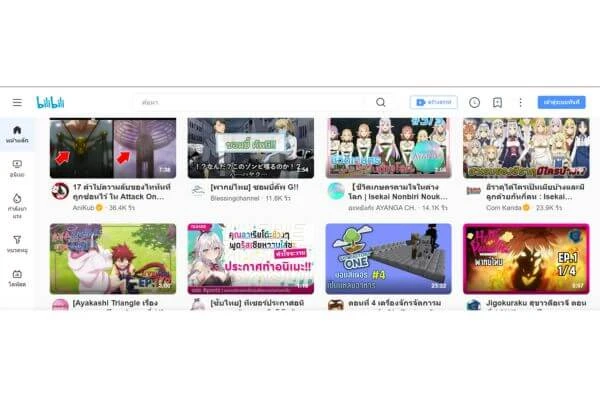Open the Isekai Nonbiri Nouk... video title
Image resolution: width=600 pixels, height=400 pixels.
[398, 192]
